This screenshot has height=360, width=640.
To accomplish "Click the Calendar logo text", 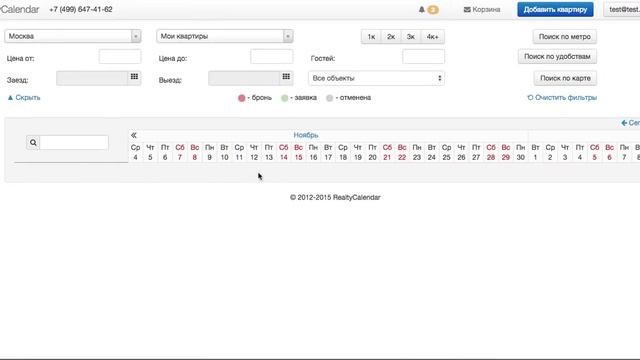I will click(20, 9).
